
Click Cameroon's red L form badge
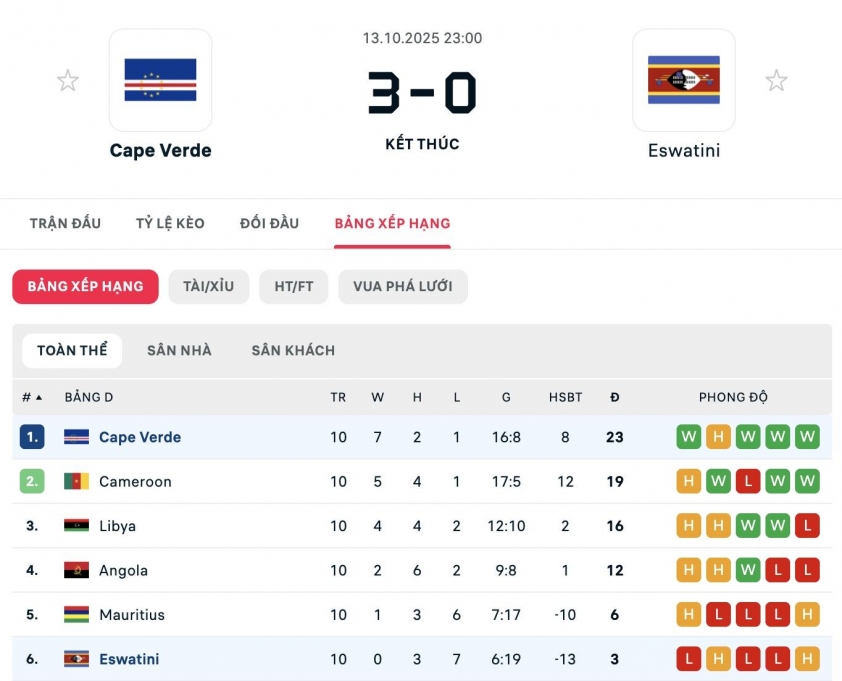(x=748, y=482)
